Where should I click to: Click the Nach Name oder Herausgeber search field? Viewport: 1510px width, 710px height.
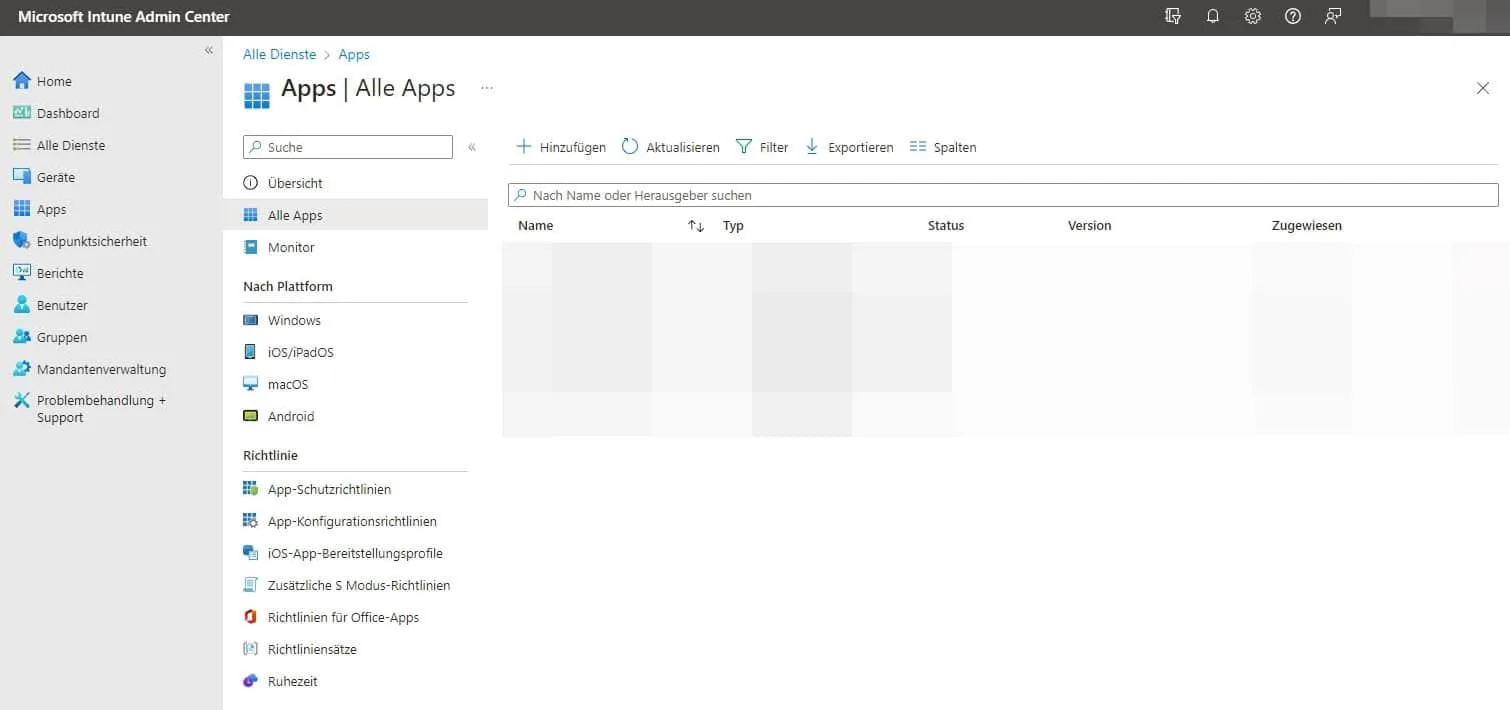tap(1003, 195)
